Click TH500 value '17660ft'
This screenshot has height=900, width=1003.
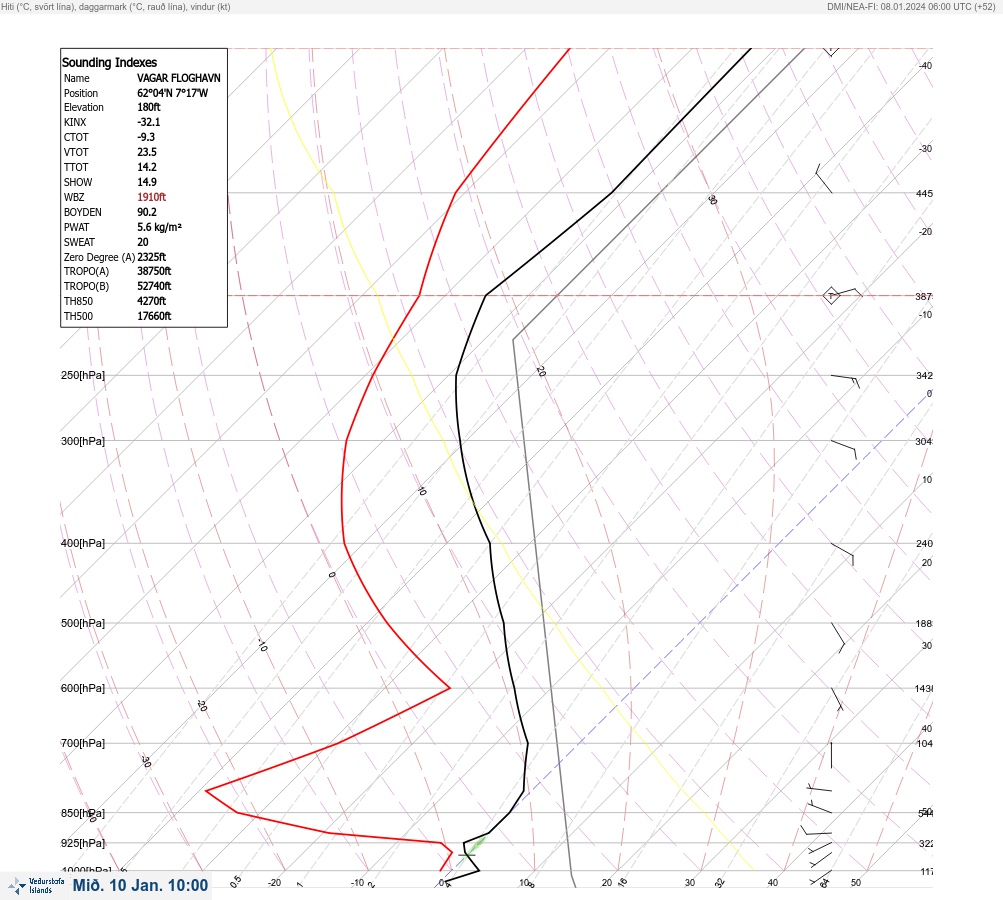pos(154,316)
